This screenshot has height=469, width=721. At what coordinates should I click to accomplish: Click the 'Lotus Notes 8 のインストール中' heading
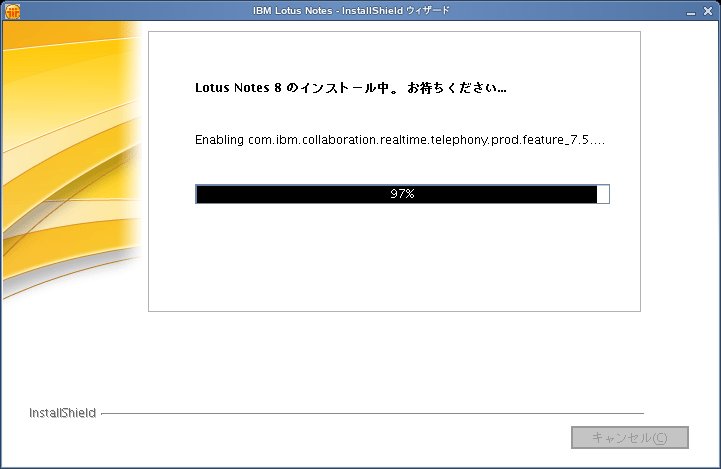pyautogui.click(x=351, y=87)
